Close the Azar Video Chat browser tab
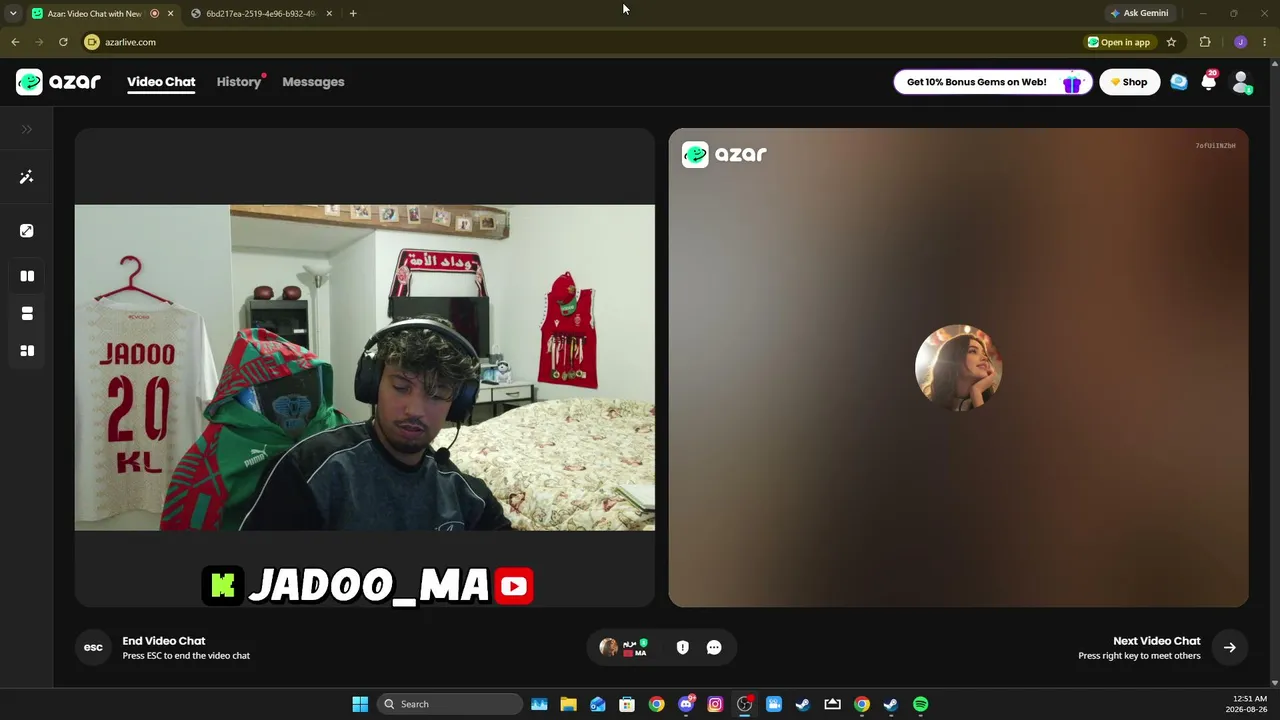 coord(170,13)
